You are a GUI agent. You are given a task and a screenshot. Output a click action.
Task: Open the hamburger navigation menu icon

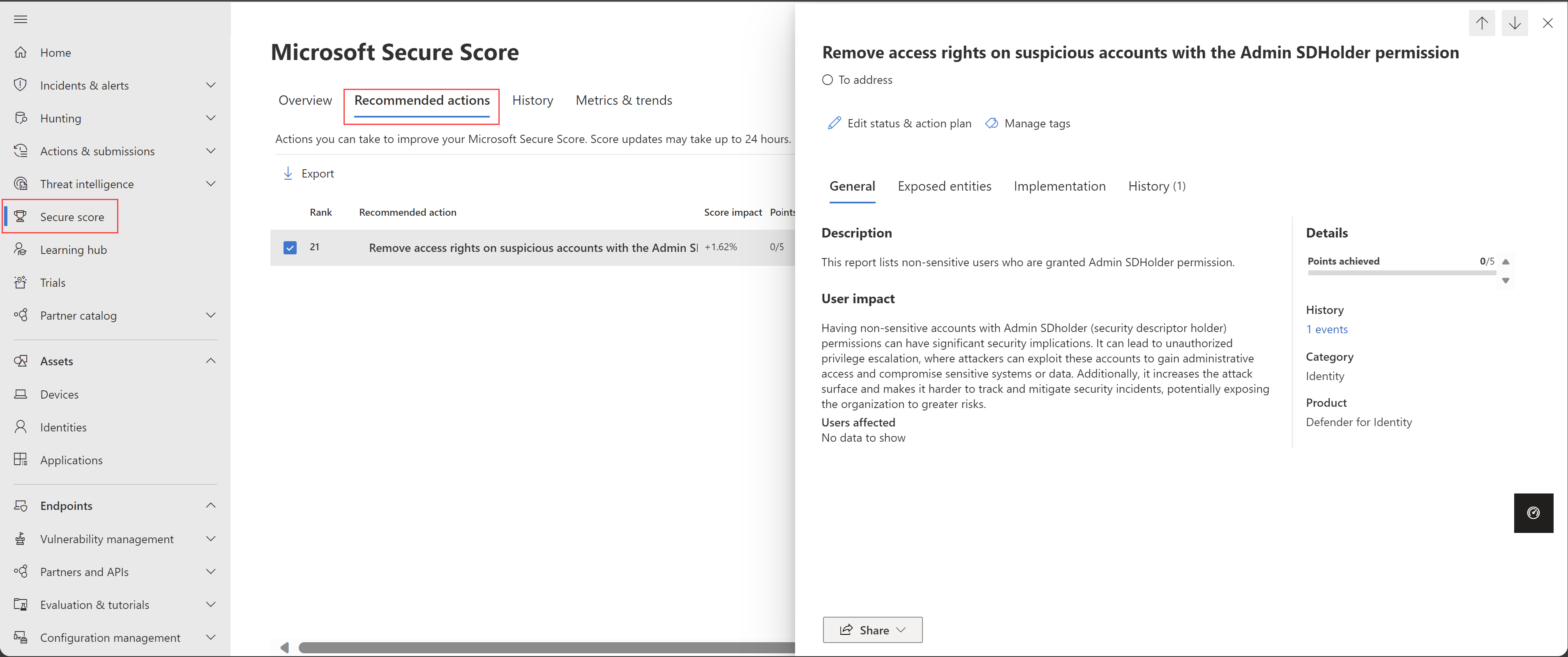pyautogui.click(x=20, y=19)
